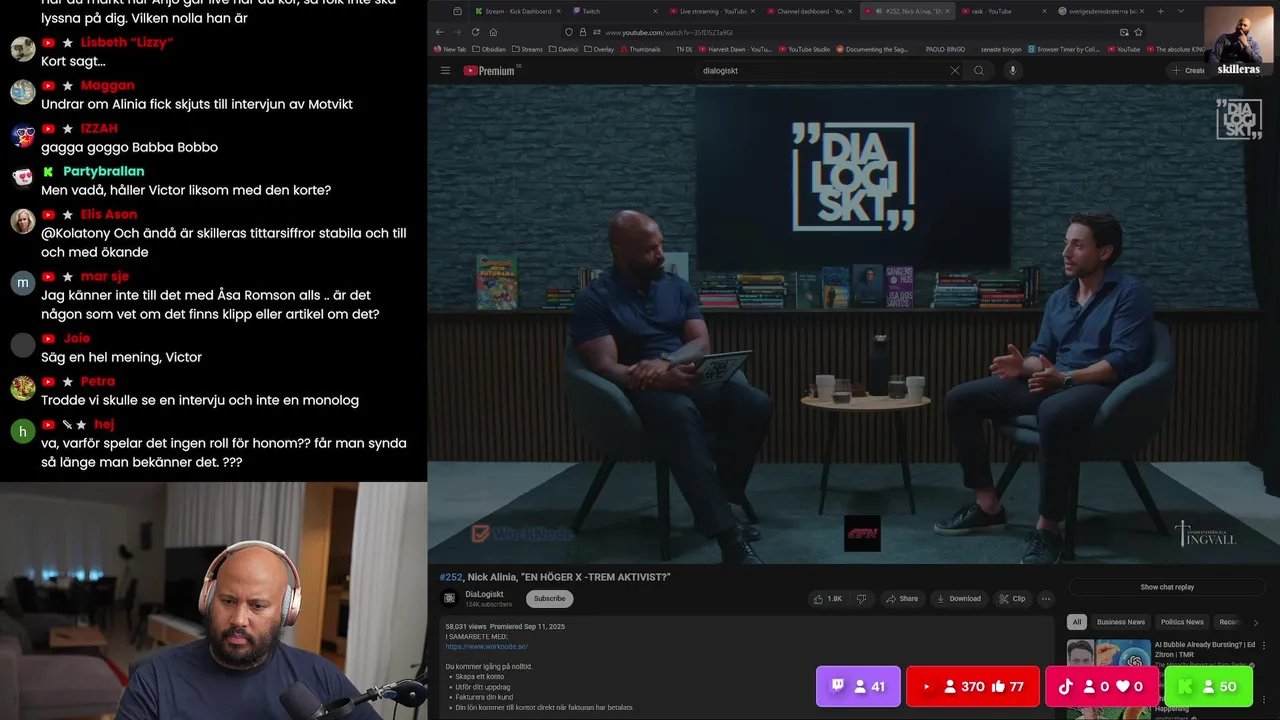Dislike the Nick Alinia video
The image size is (1280, 720).
pos(861,599)
